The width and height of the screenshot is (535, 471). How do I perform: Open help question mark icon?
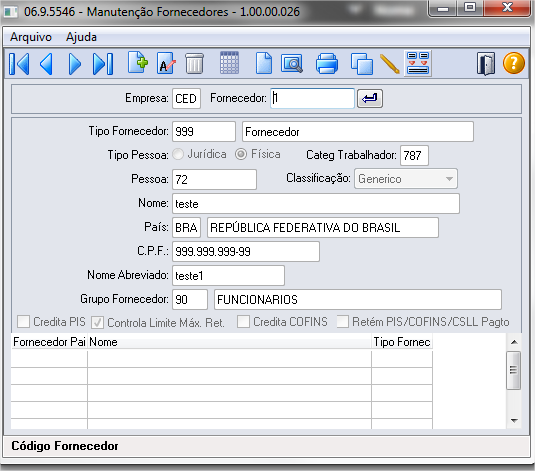pos(514,63)
